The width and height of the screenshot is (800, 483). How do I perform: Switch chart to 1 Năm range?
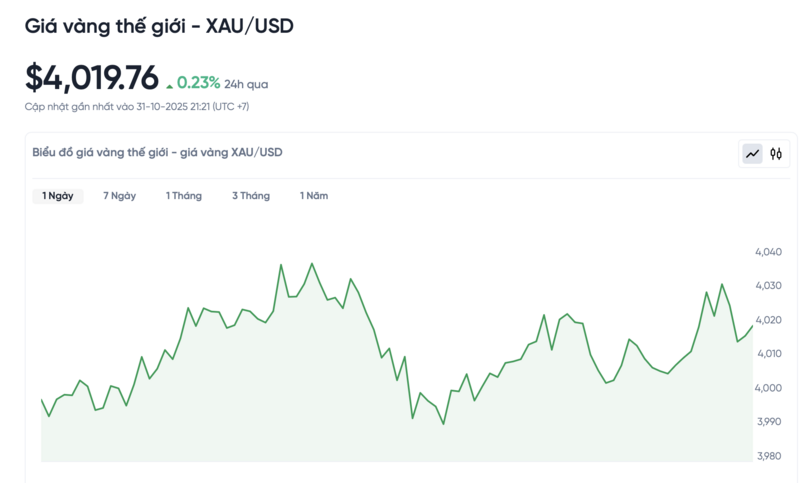pos(314,196)
